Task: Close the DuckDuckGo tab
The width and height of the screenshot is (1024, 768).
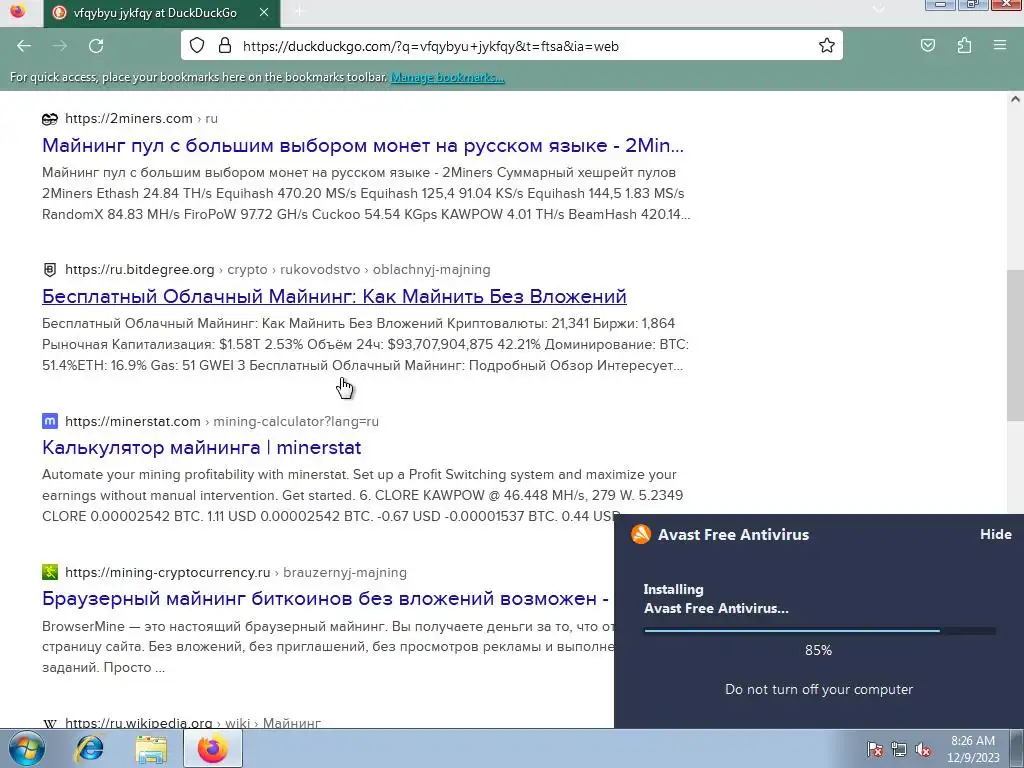Action: (264, 12)
